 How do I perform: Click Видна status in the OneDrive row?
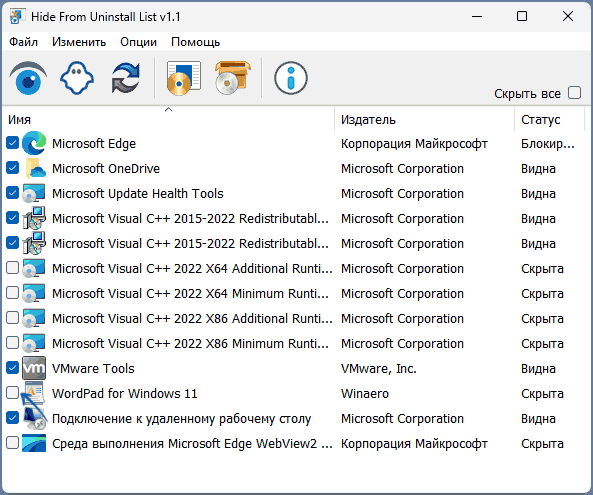538,169
